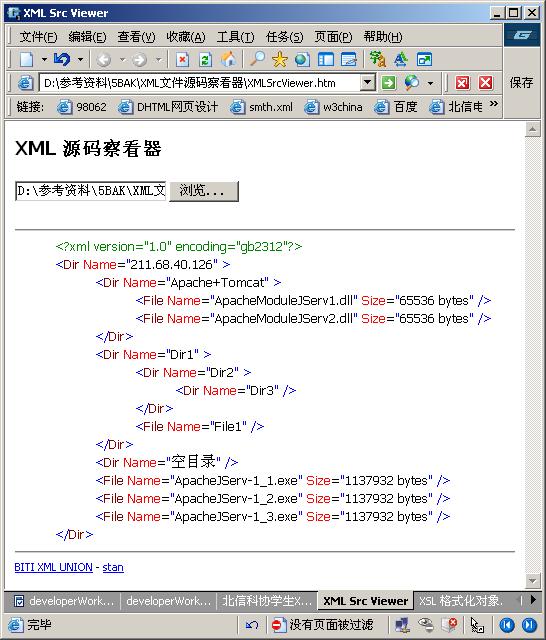Click the stop loading toolbar icon

click(x=182, y=60)
